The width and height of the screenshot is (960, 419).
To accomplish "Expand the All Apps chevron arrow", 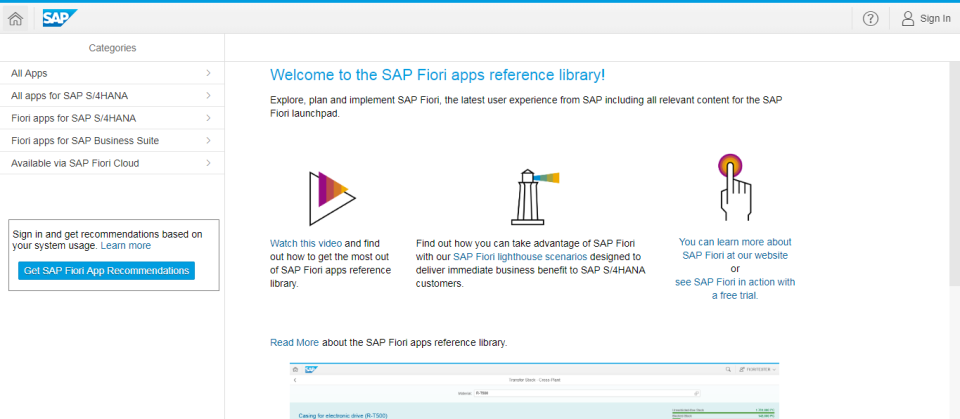I will (x=208, y=73).
